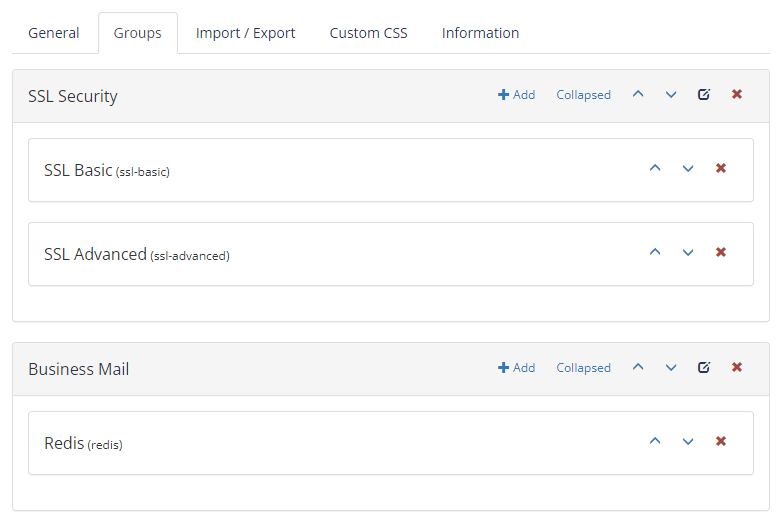Move SSL Advanced item up
This screenshot has width=784, height=526.
(x=655, y=252)
